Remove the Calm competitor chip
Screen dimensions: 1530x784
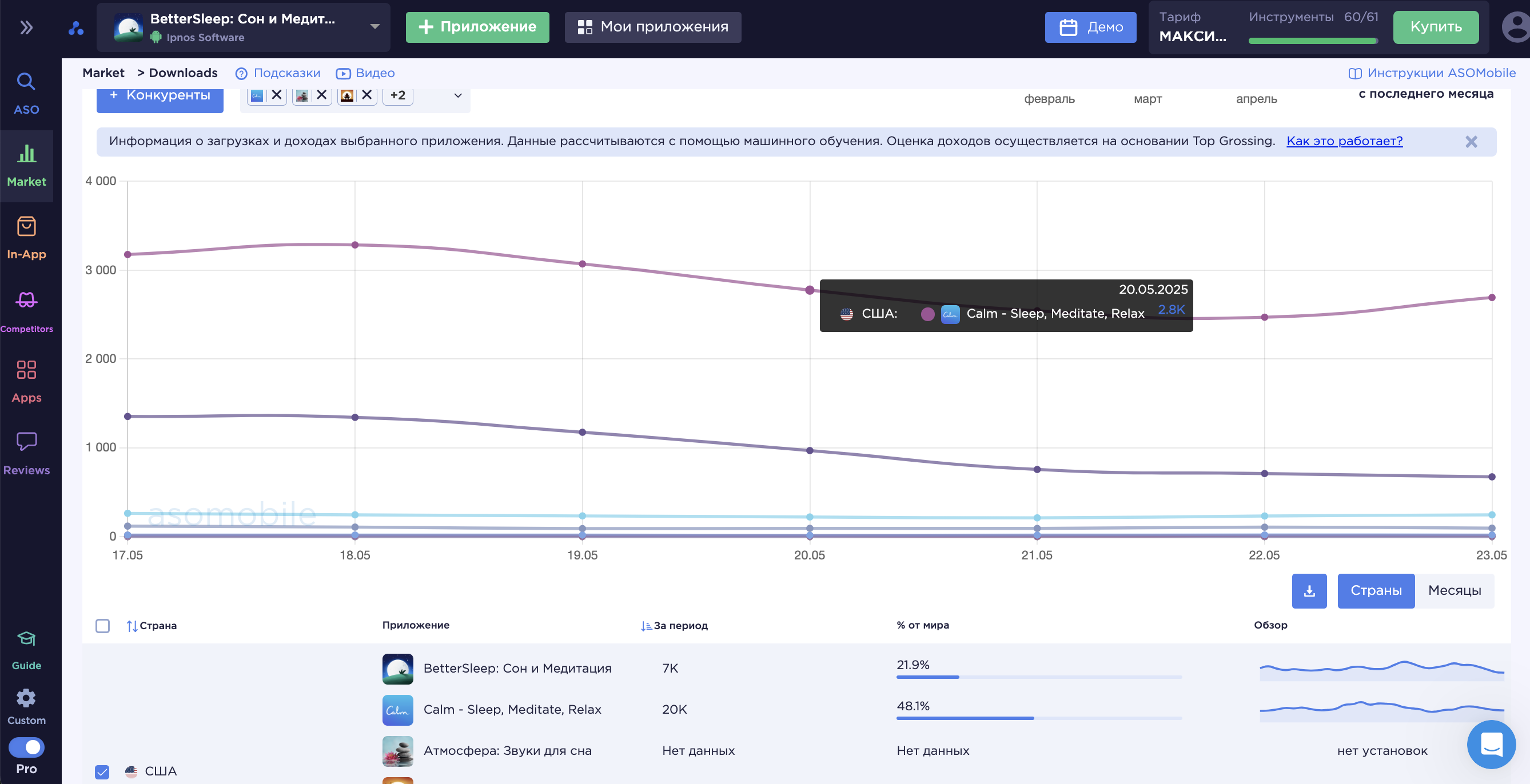click(x=276, y=95)
